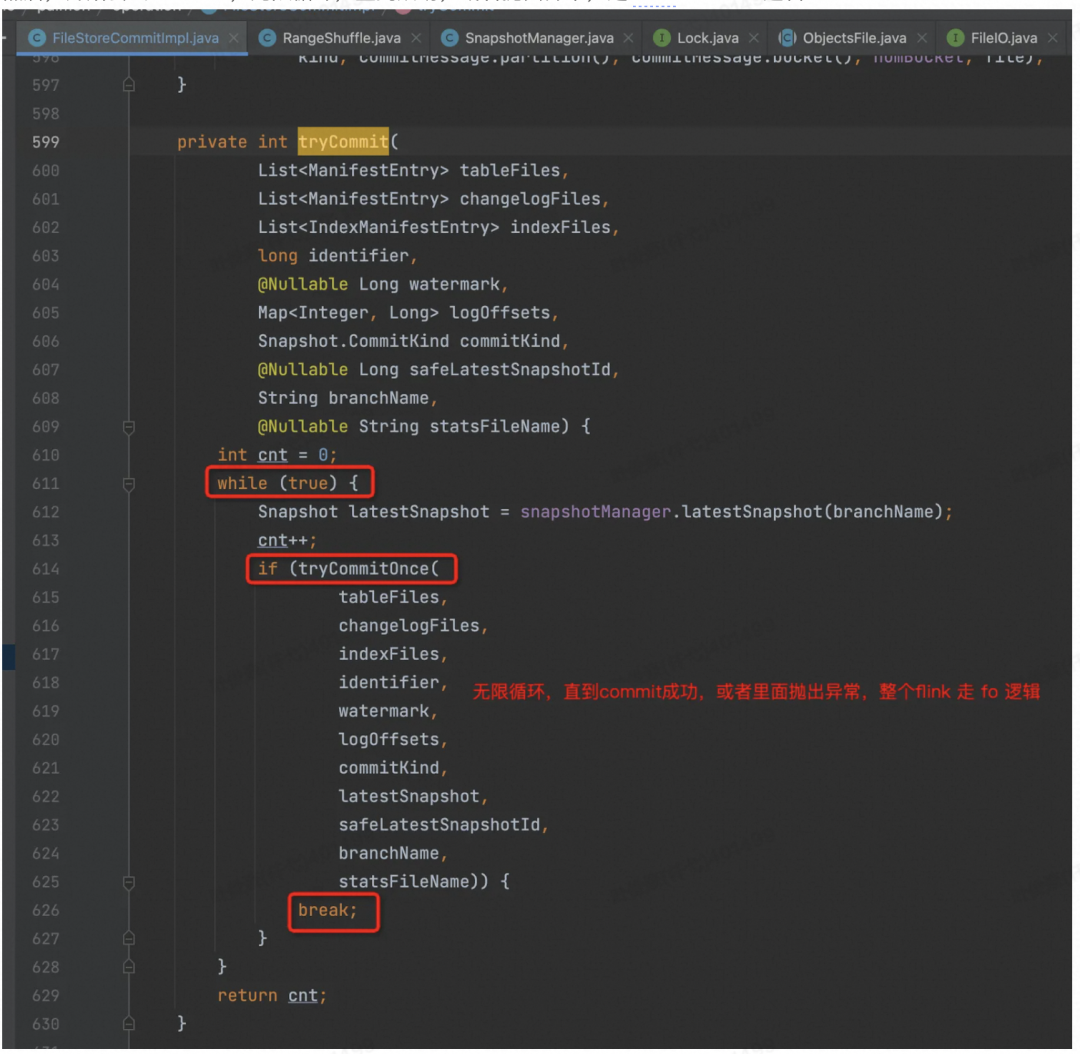1080x1054 pixels.
Task: Click line number 599 in the gutter
Action: tap(45, 142)
